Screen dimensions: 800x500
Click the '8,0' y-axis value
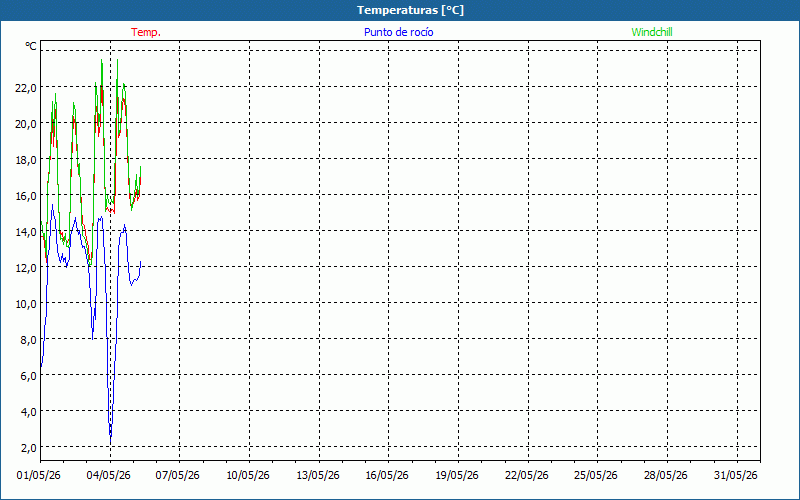coord(28,339)
